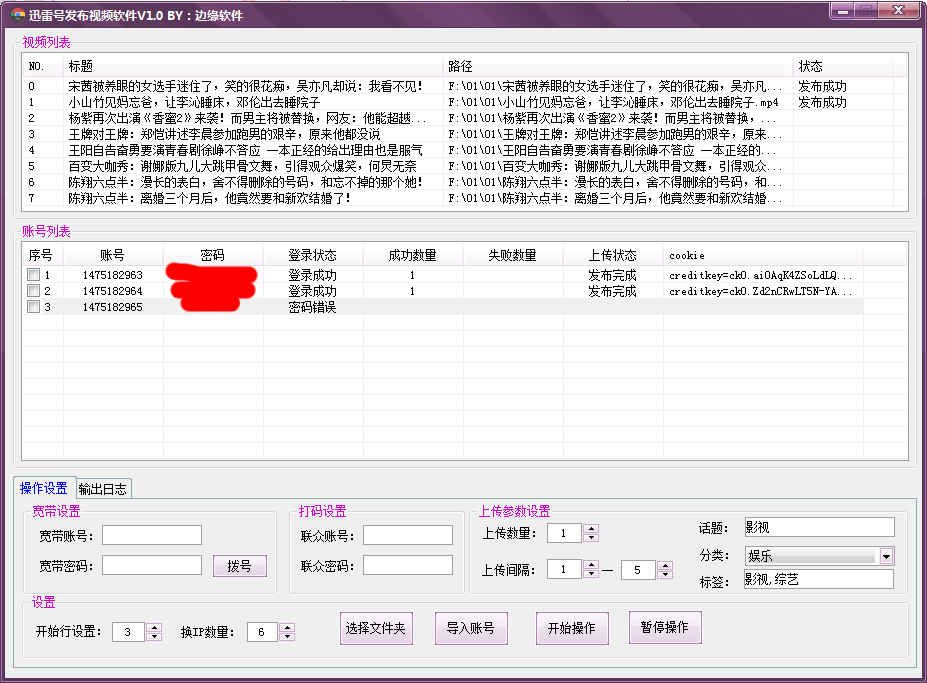This screenshot has width=927, height=683.
Task: Increase the maximum 上传间隔 value
Action: pyautogui.click(x=665, y=565)
